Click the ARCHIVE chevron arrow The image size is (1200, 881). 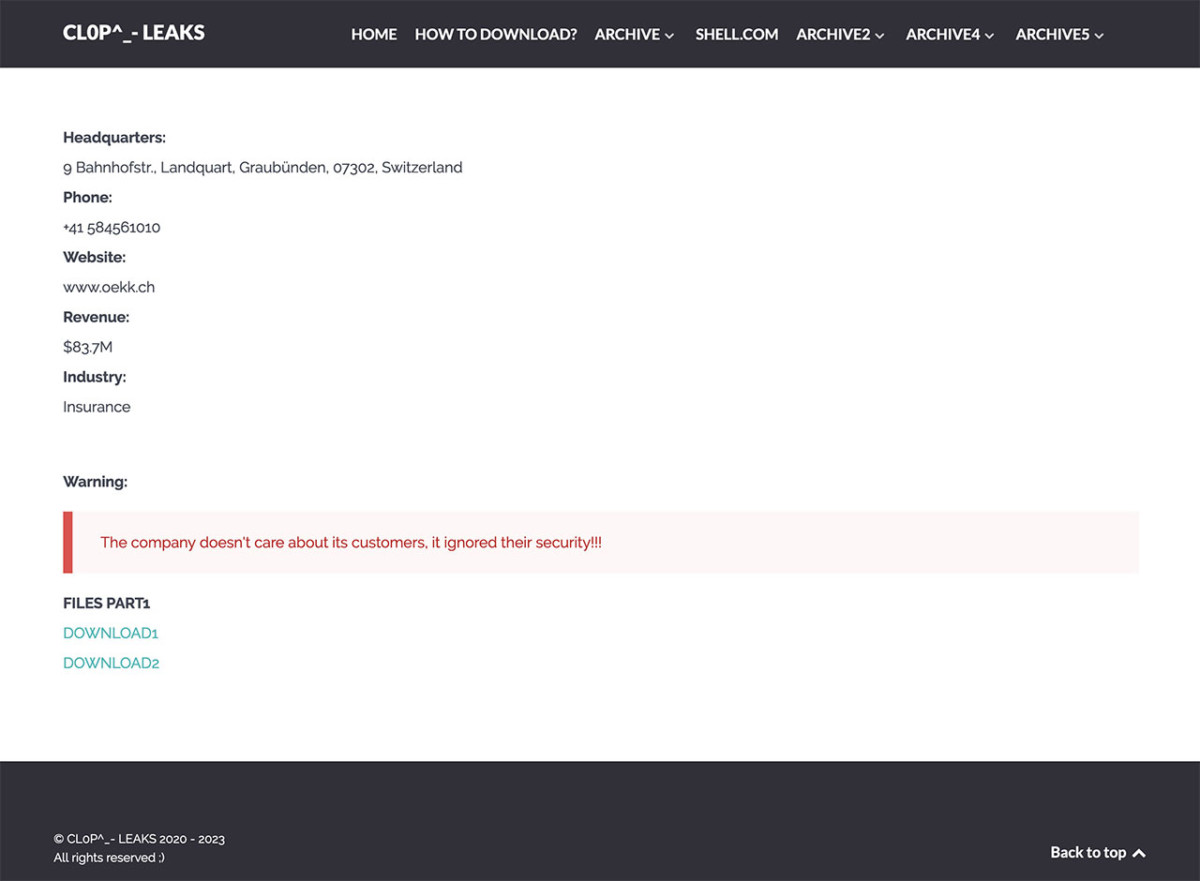[668, 35]
